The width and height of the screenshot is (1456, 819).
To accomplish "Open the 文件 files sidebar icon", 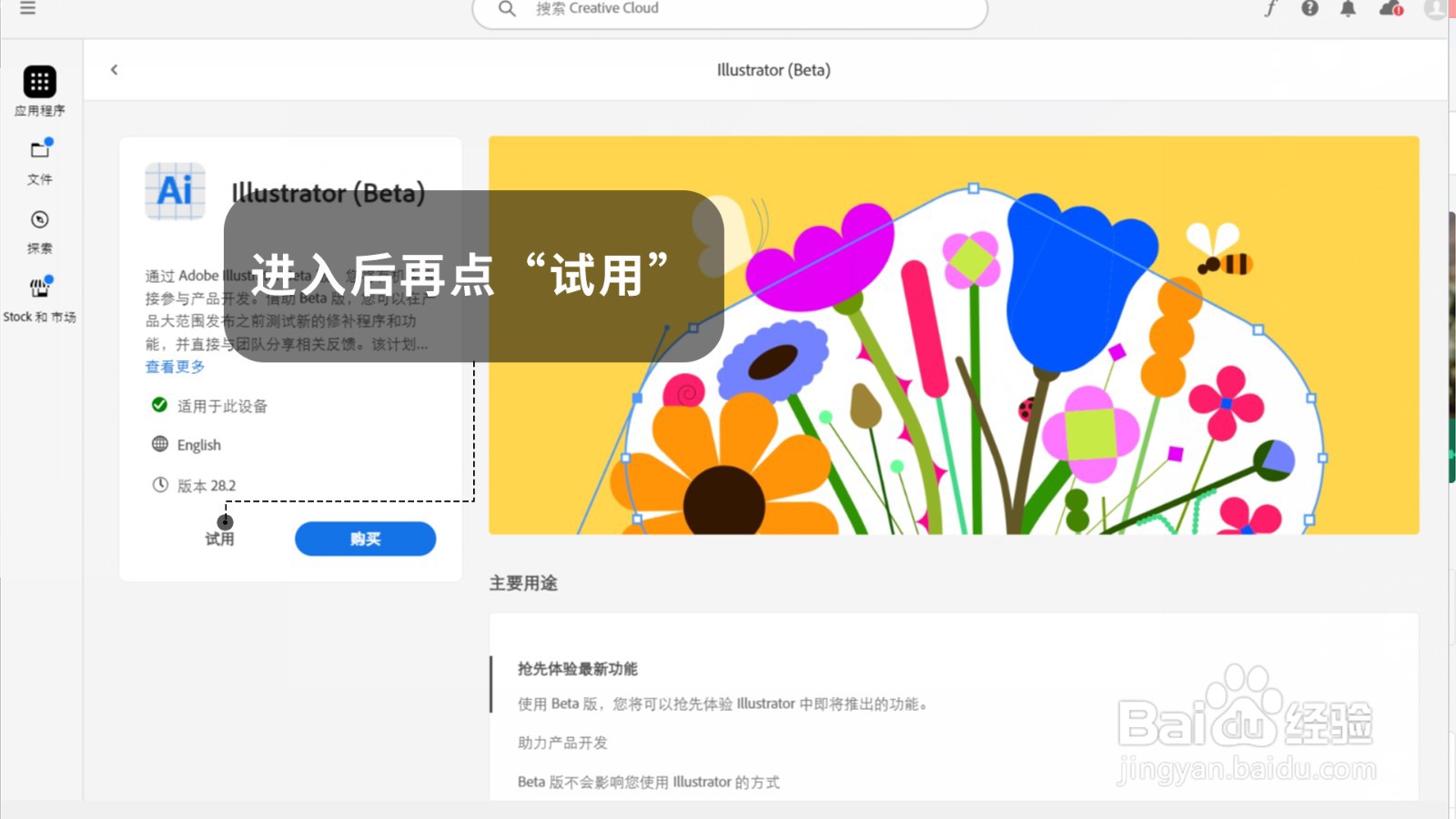I will point(39,150).
